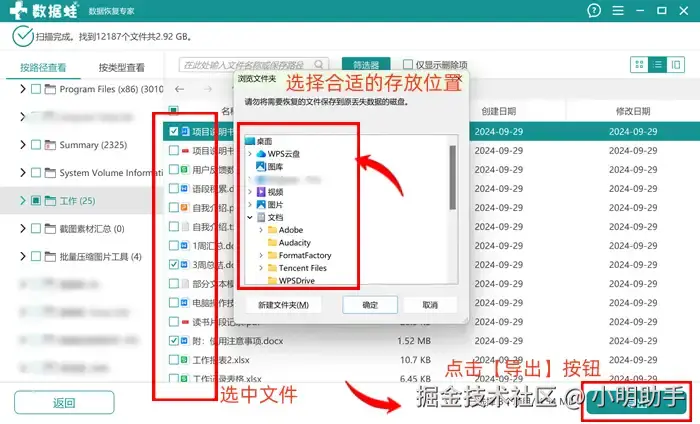Cancel the dialog with 取消
Viewport: 700px width, 424px height.
click(430, 305)
